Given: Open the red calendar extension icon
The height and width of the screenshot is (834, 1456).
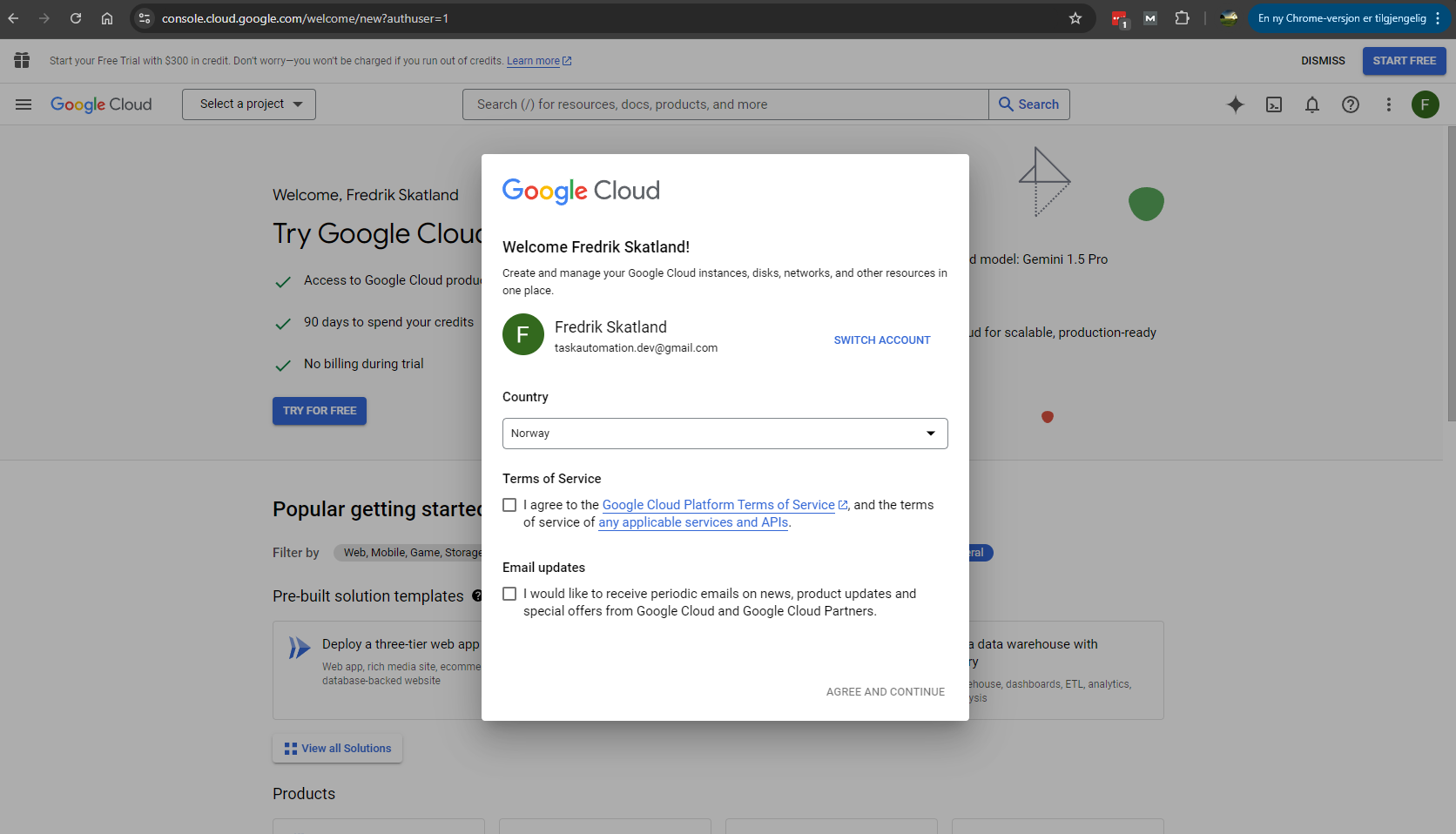Looking at the screenshot, I should [x=1120, y=18].
